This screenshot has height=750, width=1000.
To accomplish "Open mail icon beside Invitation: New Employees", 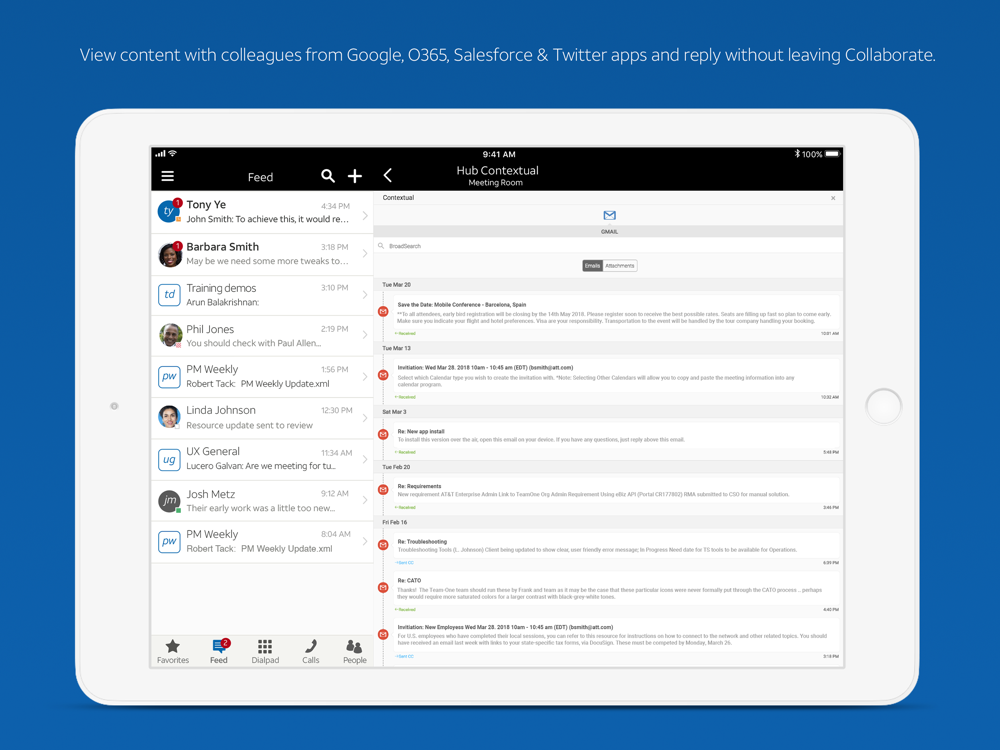I will tap(383, 635).
